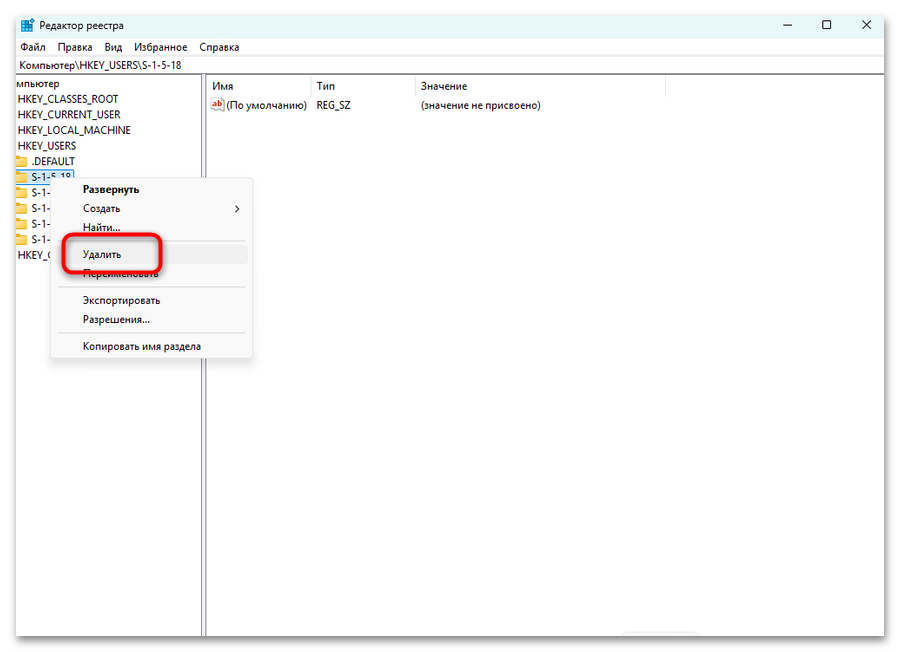The image size is (900, 652).
Task: Click Копировать имя раздела
Action: [x=152, y=346]
